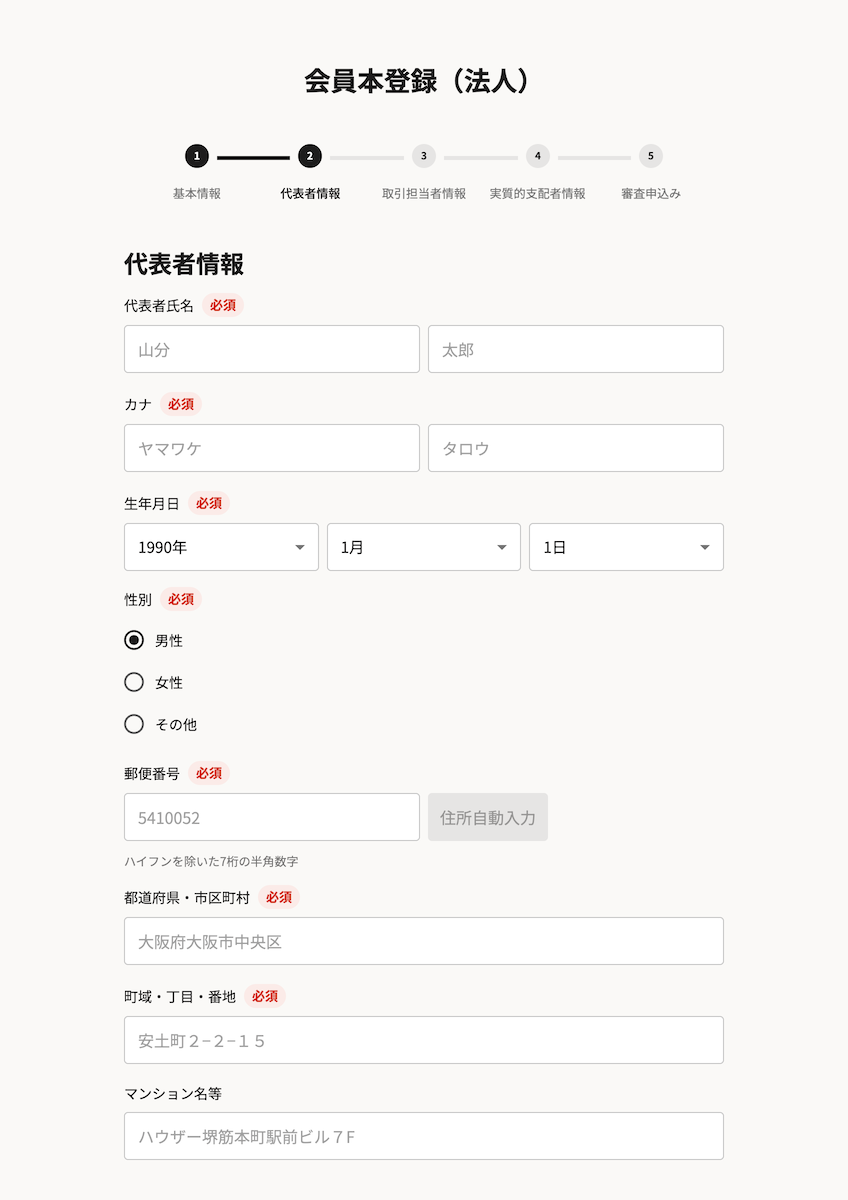Expand the birth month dropdown 1月
Viewport: 848px width, 1200px height.
coord(423,547)
